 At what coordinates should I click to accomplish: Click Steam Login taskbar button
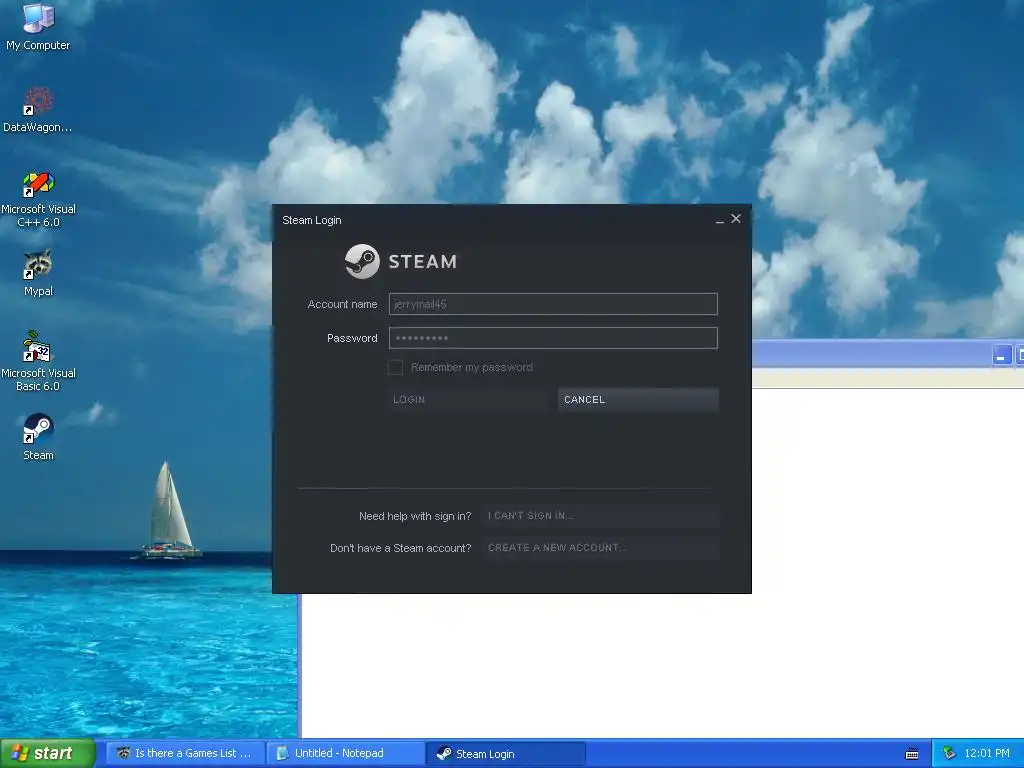tap(506, 754)
